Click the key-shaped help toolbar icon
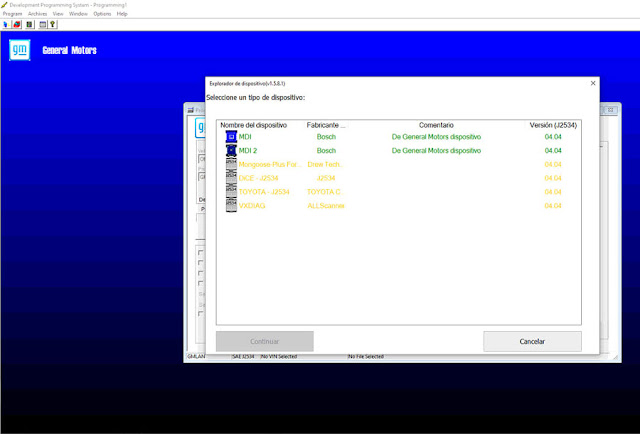 click(53, 25)
